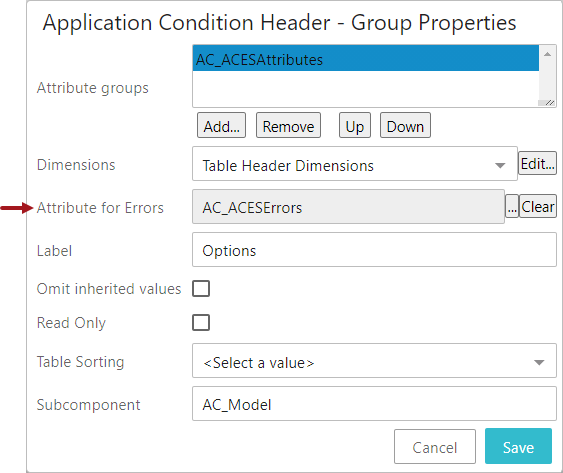This screenshot has width=563, height=473.
Task: Click the resize grip of Attribute groups list
Action: point(549,103)
